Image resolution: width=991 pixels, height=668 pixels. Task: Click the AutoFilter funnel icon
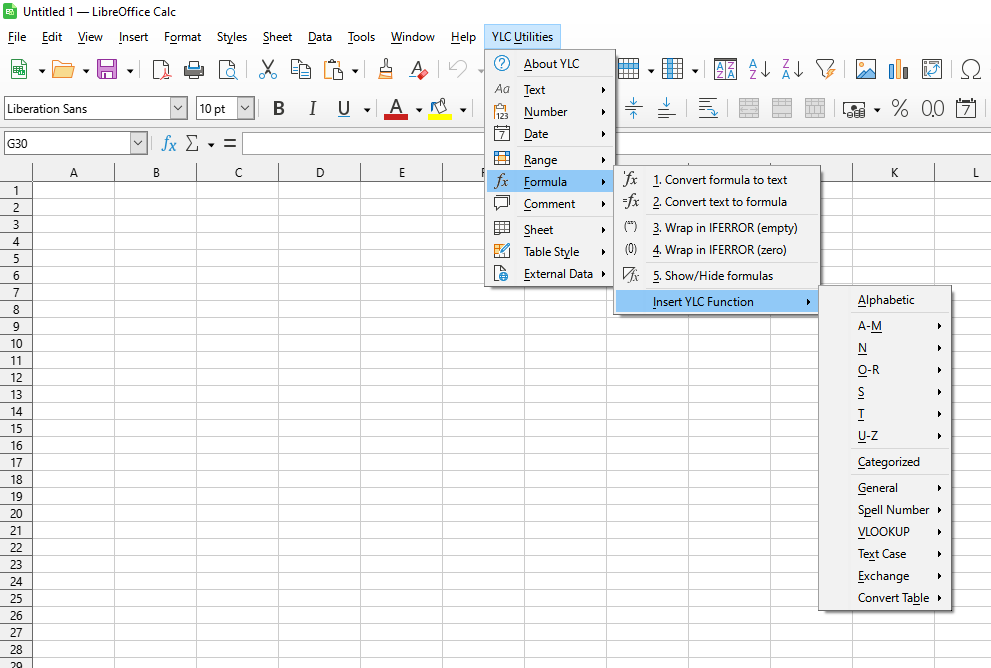coord(825,69)
